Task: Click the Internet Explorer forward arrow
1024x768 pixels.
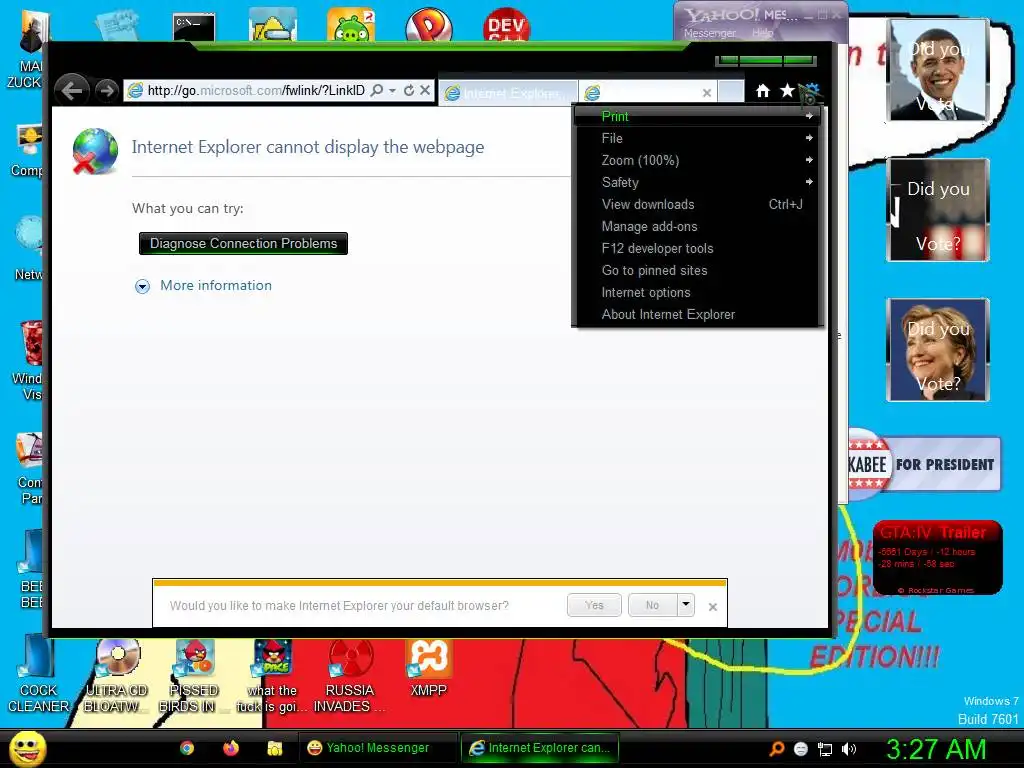Action: coord(106,91)
